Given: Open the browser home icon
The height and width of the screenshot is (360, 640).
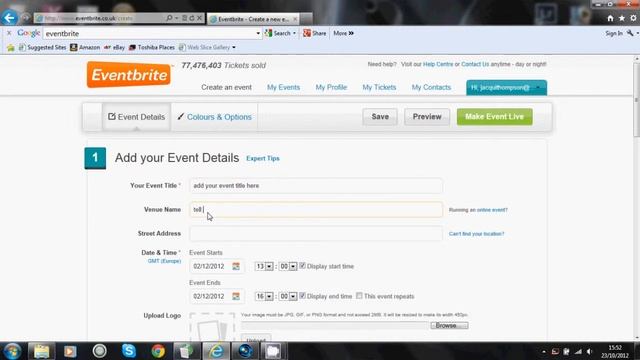Looking at the screenshot, I should (x=610, y=18).
